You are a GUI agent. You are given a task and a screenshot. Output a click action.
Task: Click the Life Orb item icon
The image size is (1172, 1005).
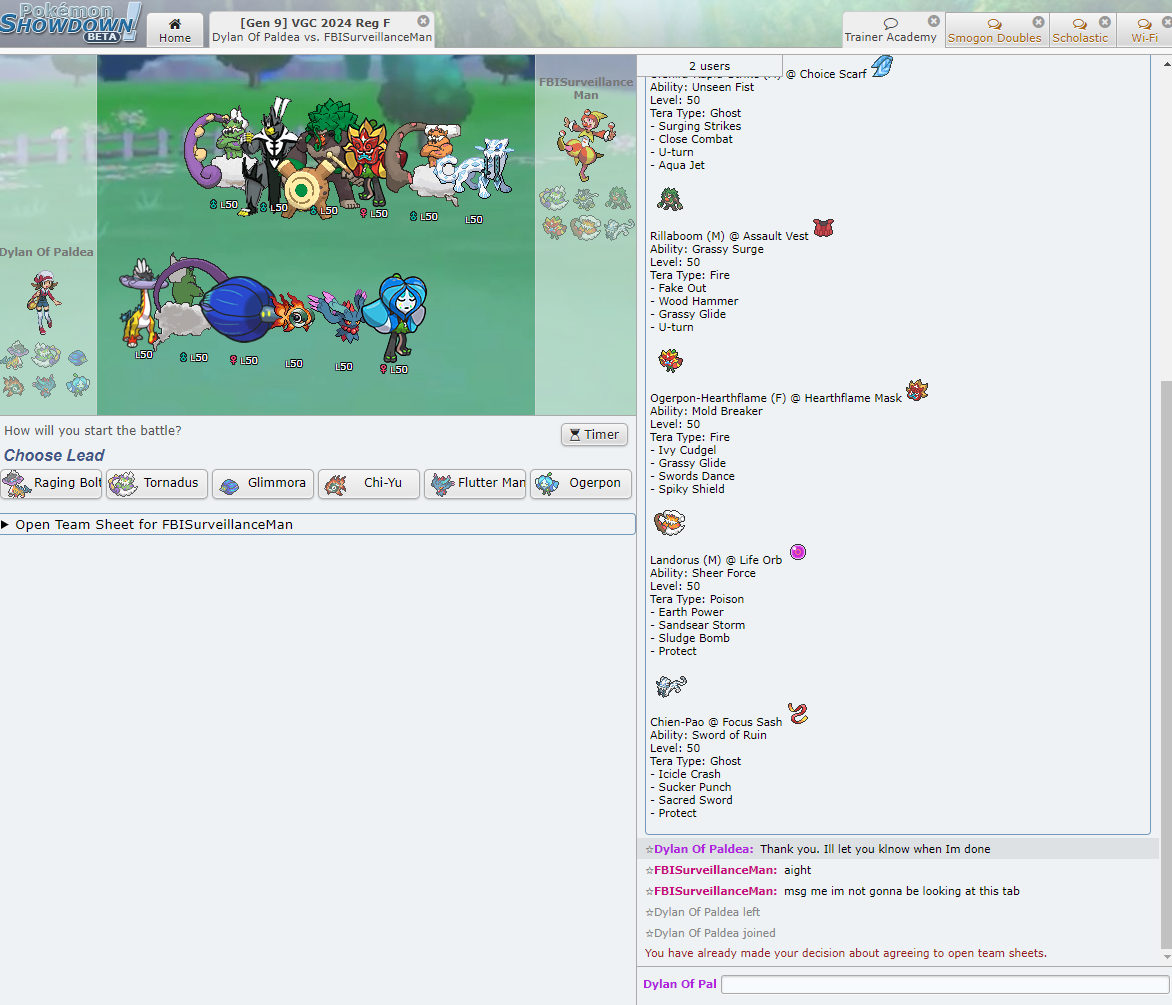coord(798,552)
